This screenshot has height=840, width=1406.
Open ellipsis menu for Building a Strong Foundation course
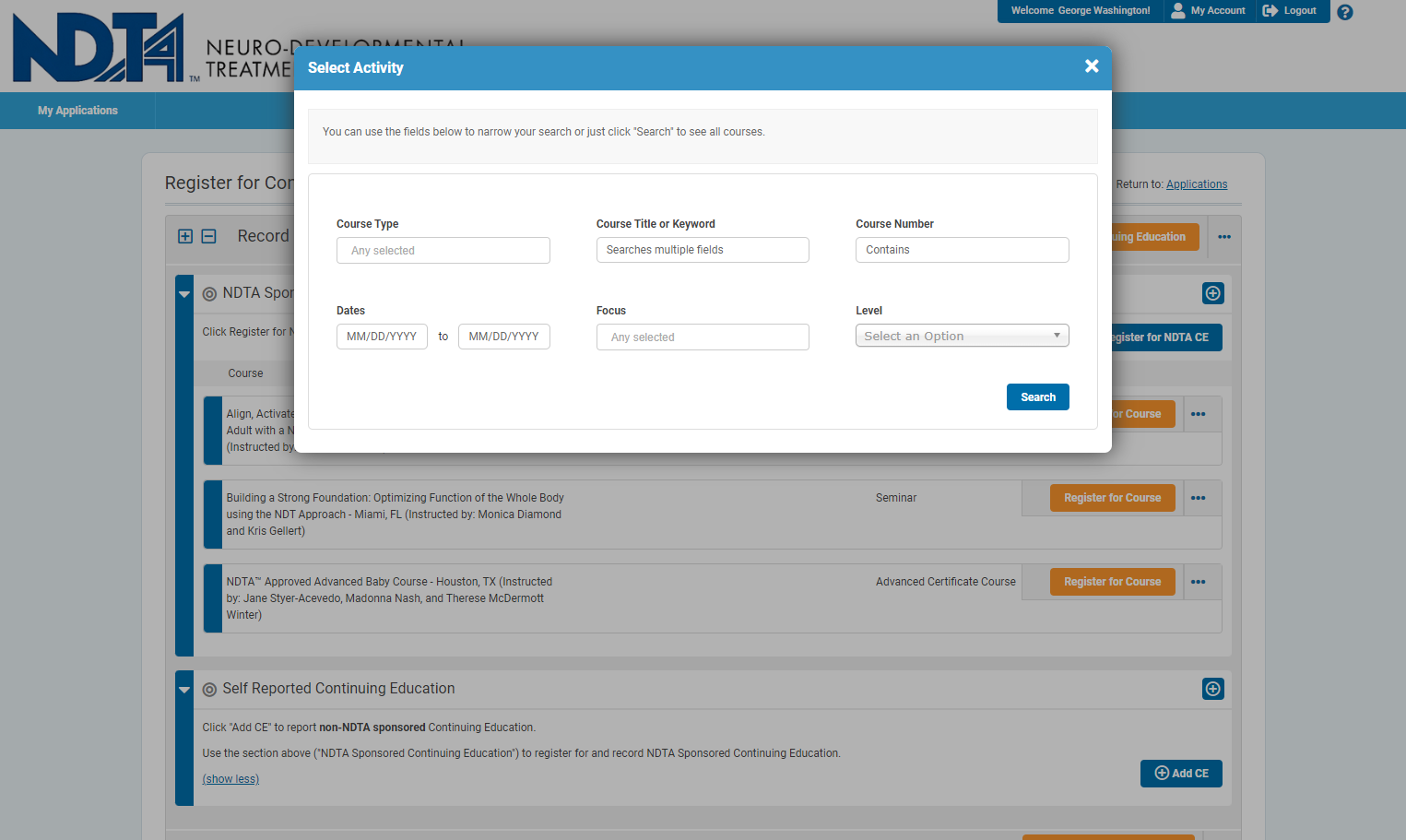1199,498
